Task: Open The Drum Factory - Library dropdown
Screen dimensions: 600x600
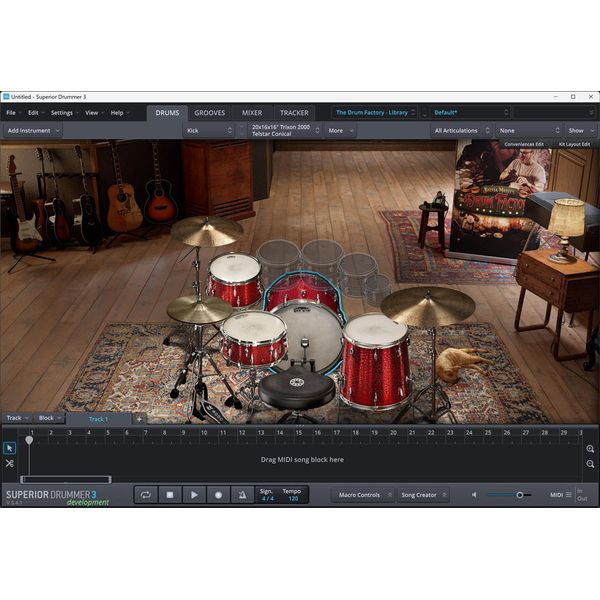Action: [x=374, y=112]
